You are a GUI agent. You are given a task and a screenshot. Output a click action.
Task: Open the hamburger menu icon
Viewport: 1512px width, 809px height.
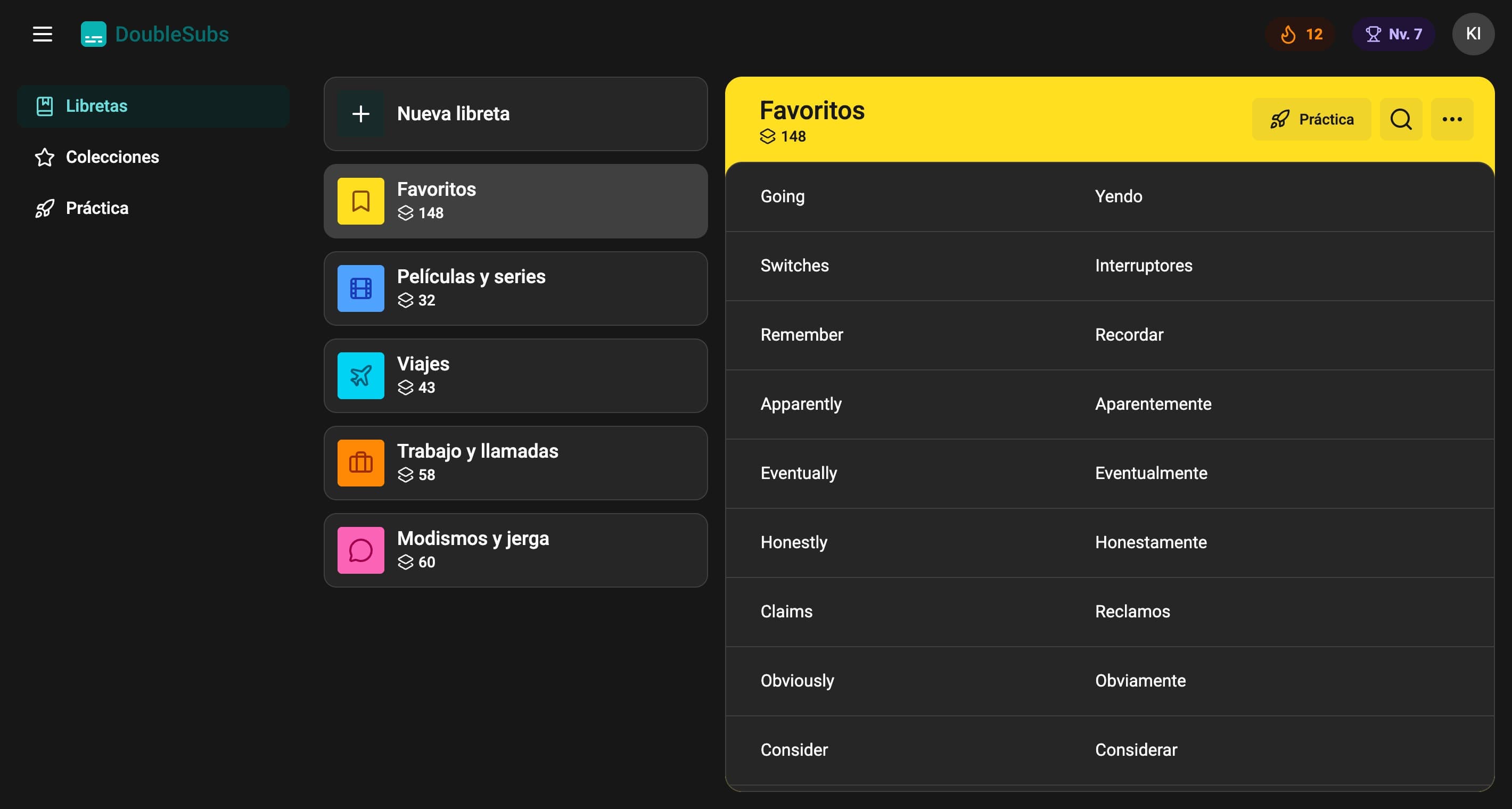coord(42,34)
